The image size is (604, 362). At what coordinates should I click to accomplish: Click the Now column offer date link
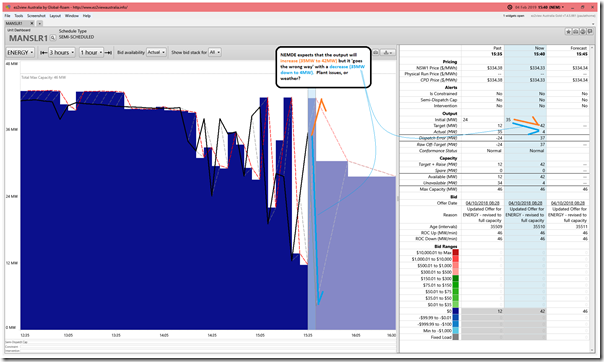click(x=525, y=203)
